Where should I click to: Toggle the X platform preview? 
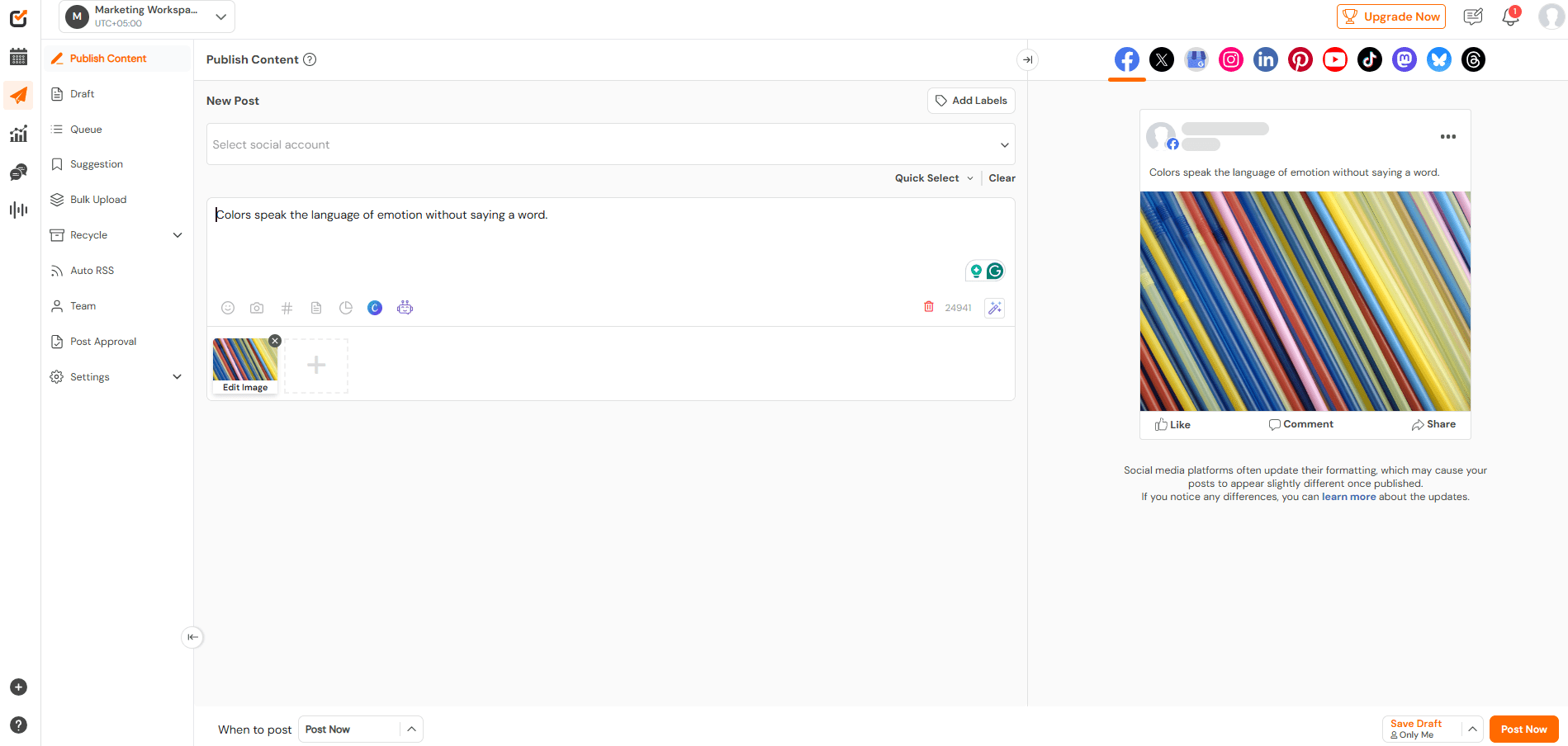pos(1161,59)
